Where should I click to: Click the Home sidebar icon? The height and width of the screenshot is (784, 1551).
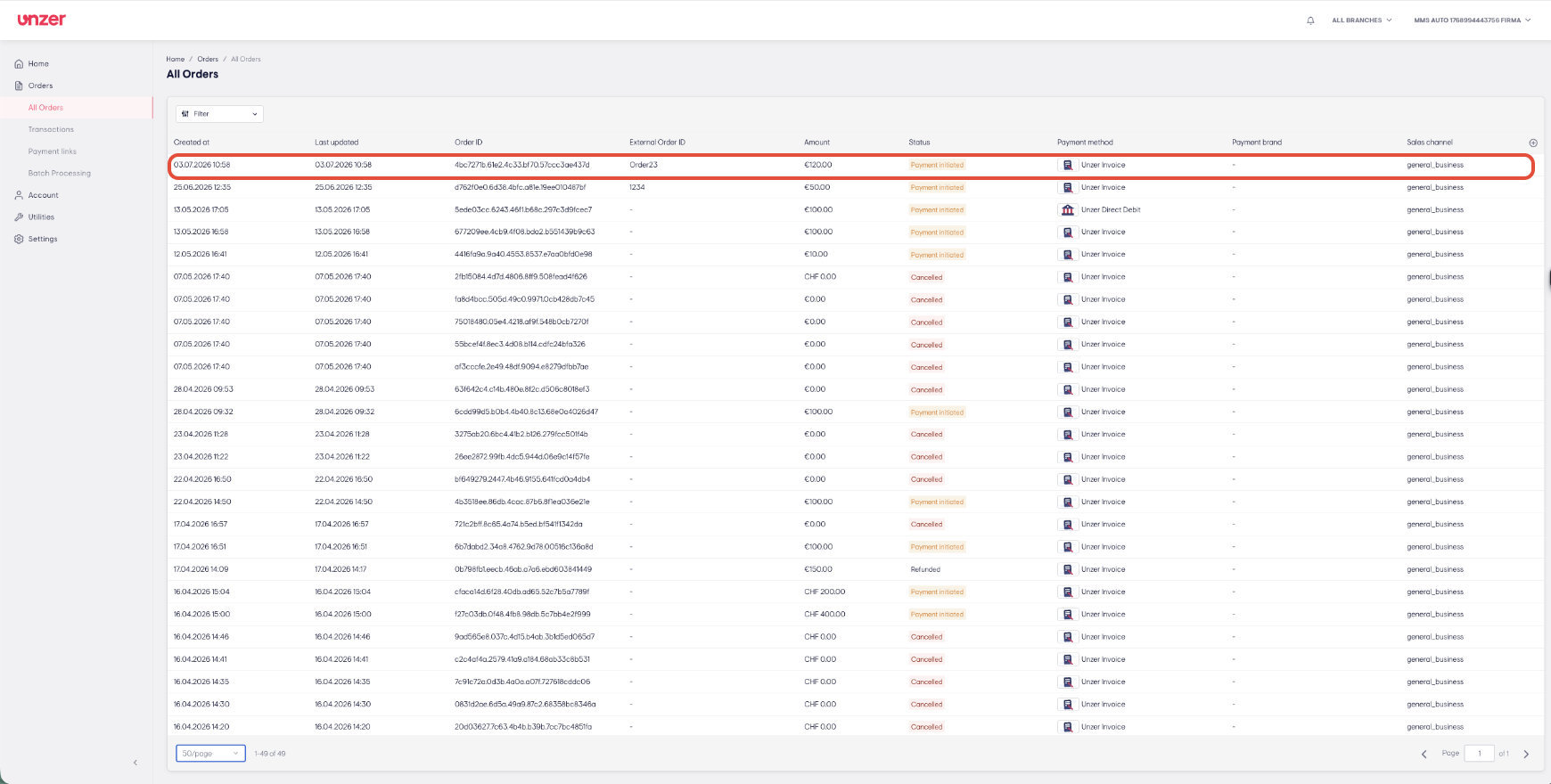(x=19, y=64)
